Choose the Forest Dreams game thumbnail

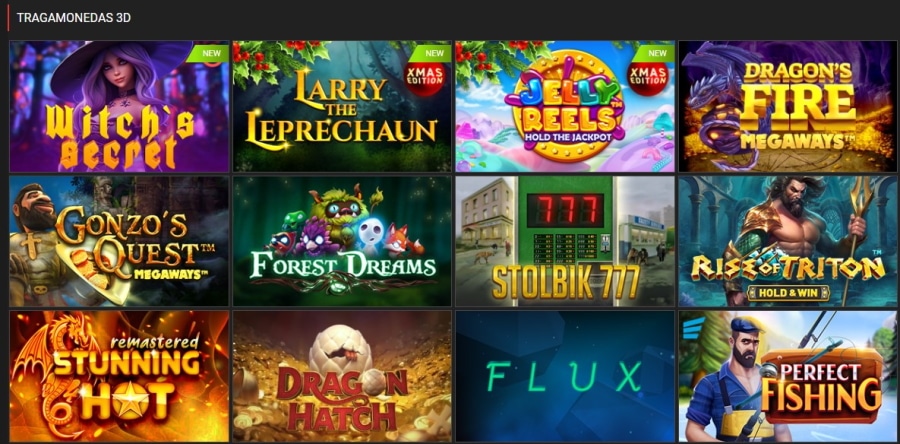[x=342, y=241]
